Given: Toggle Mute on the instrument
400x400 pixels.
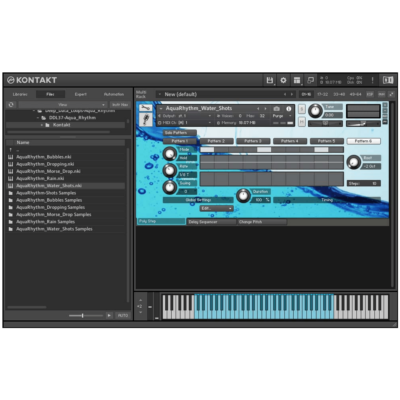Looking at the screenshot, I should (x=301, y=122).
